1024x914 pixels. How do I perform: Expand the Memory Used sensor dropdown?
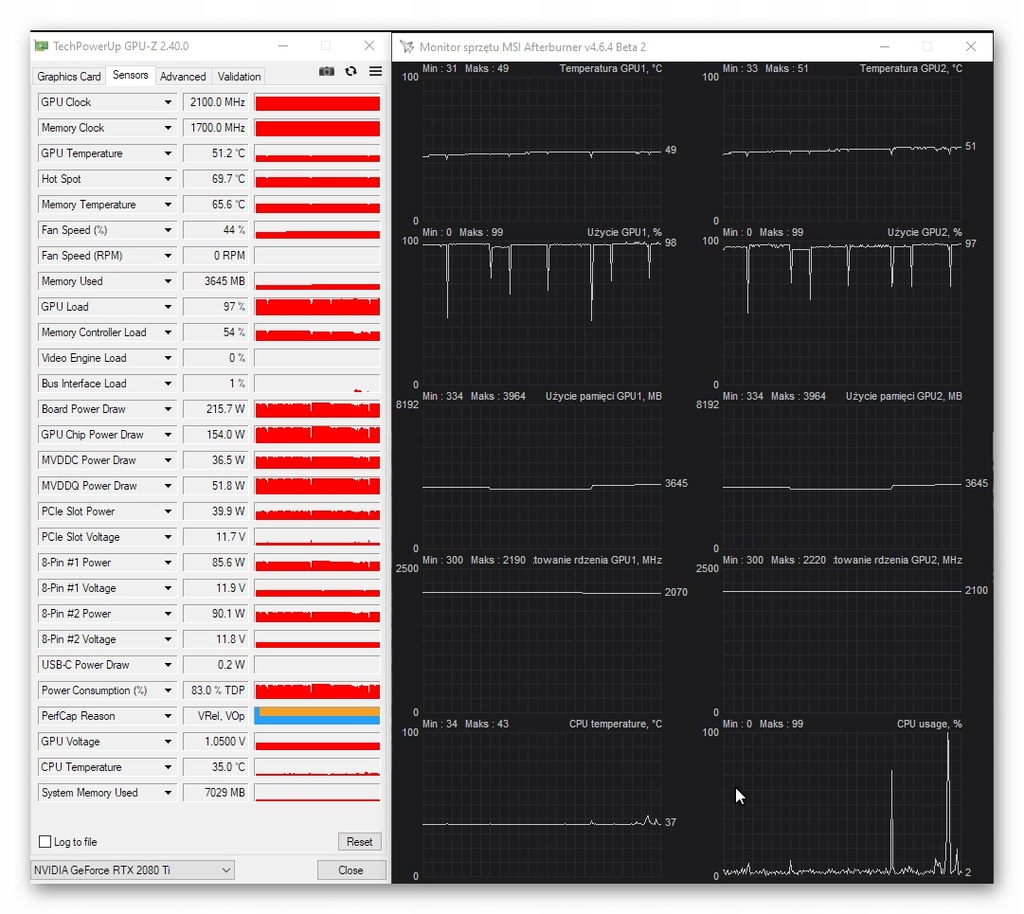pyautogui.click(x=168, y=281)
